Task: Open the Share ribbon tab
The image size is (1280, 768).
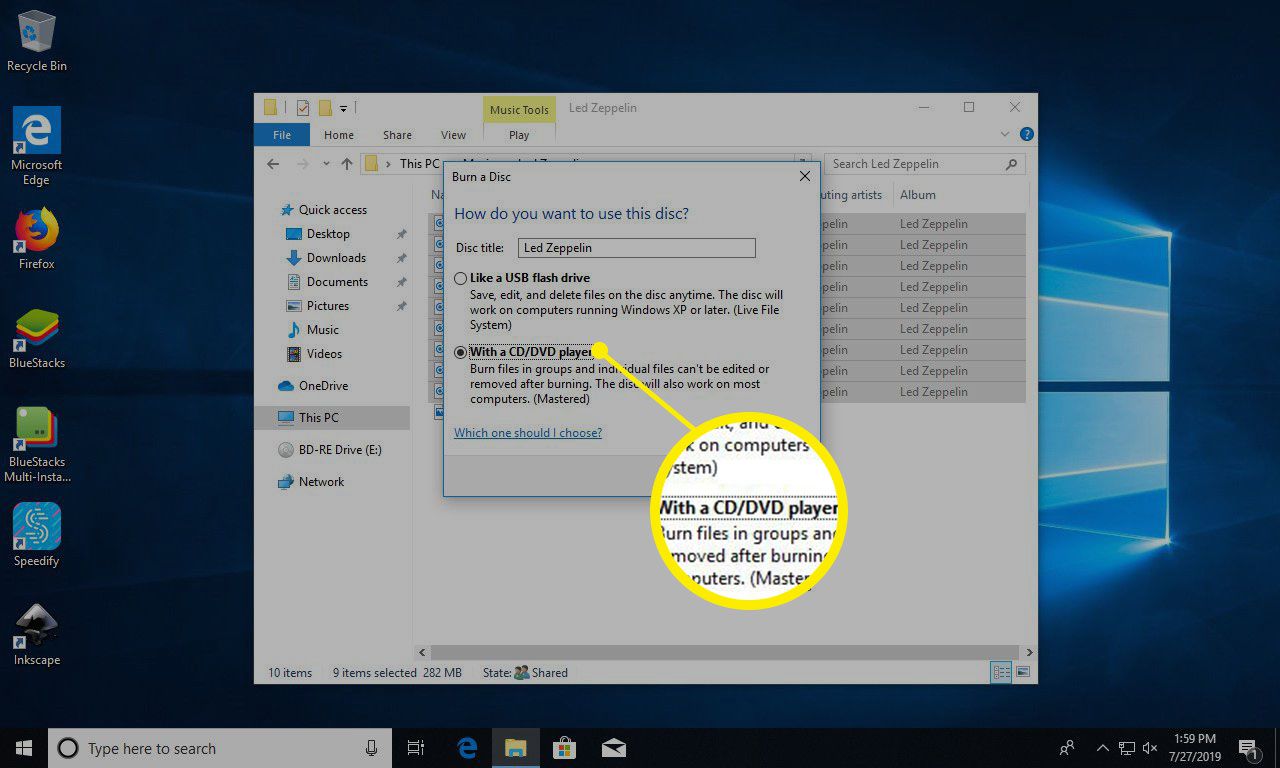Action: click(397, 135)
